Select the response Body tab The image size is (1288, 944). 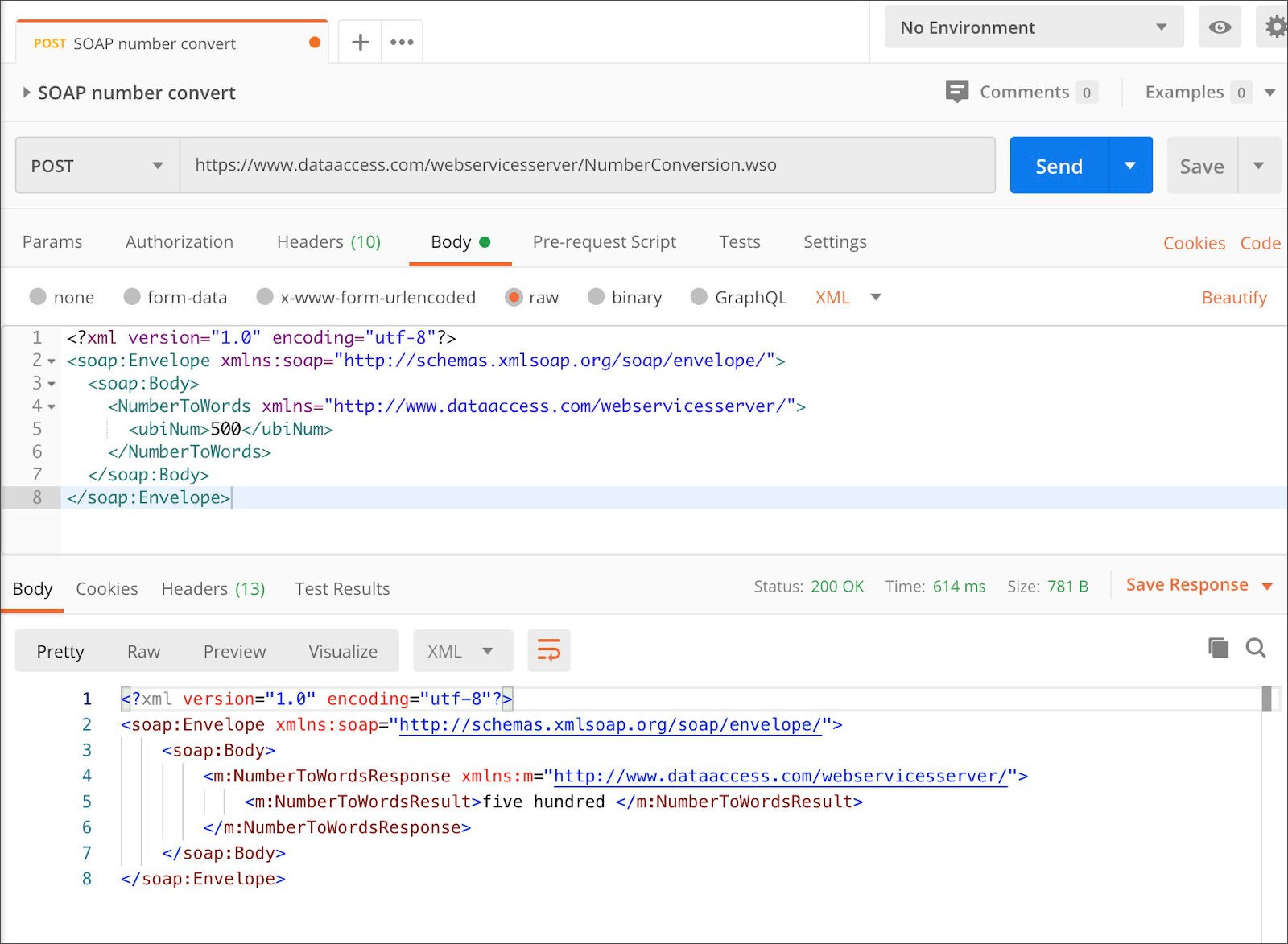32,588
